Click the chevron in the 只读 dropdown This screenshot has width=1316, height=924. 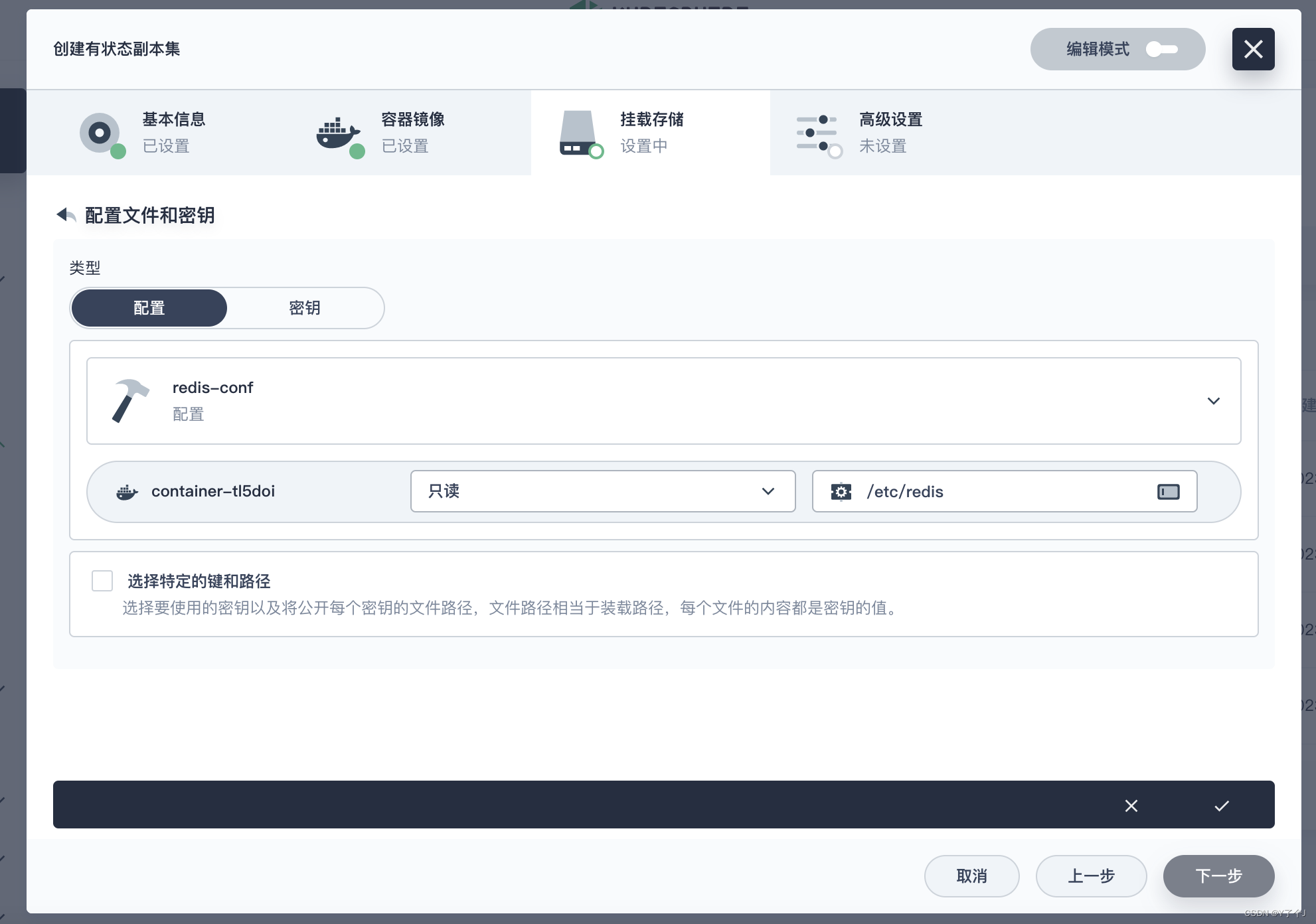[768, 491]
